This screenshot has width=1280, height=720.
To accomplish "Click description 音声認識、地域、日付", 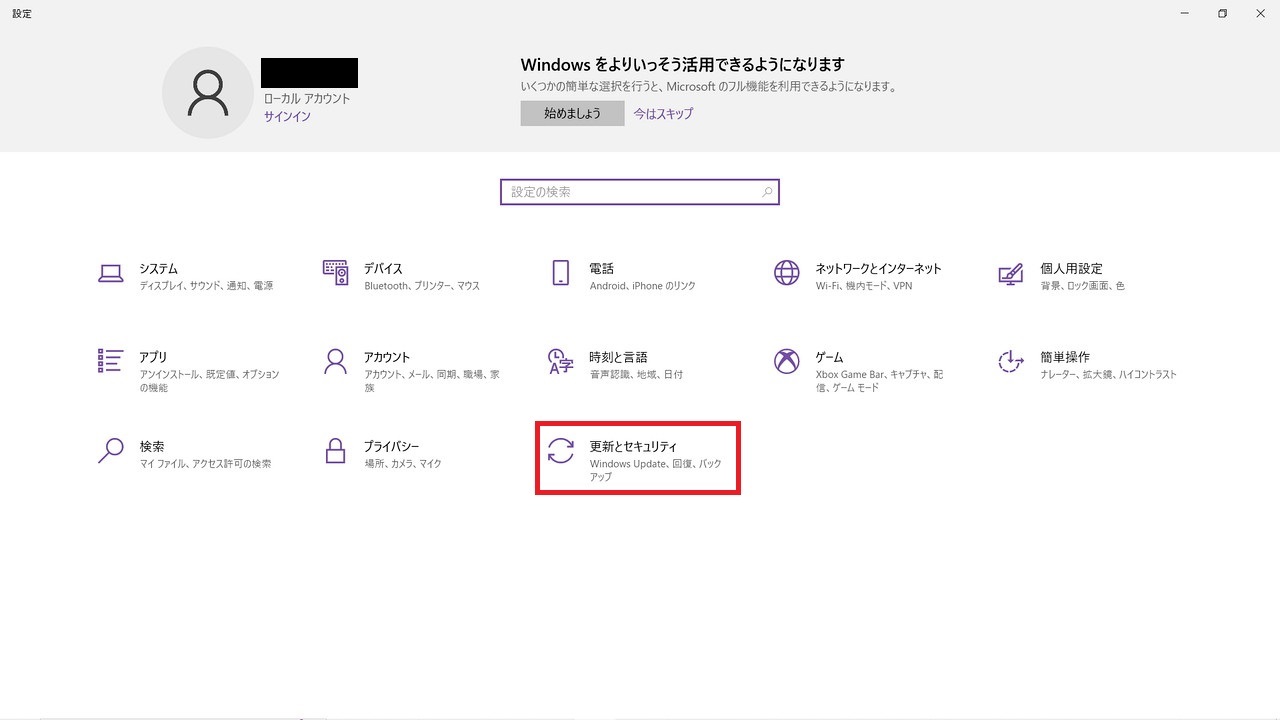I will [x=636, y=375].
